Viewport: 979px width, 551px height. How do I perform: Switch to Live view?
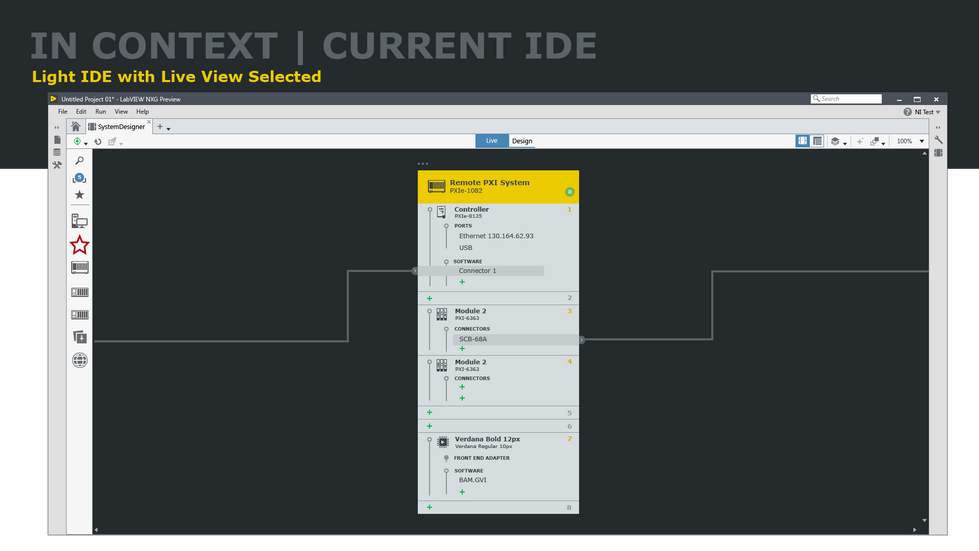point(492,141)
